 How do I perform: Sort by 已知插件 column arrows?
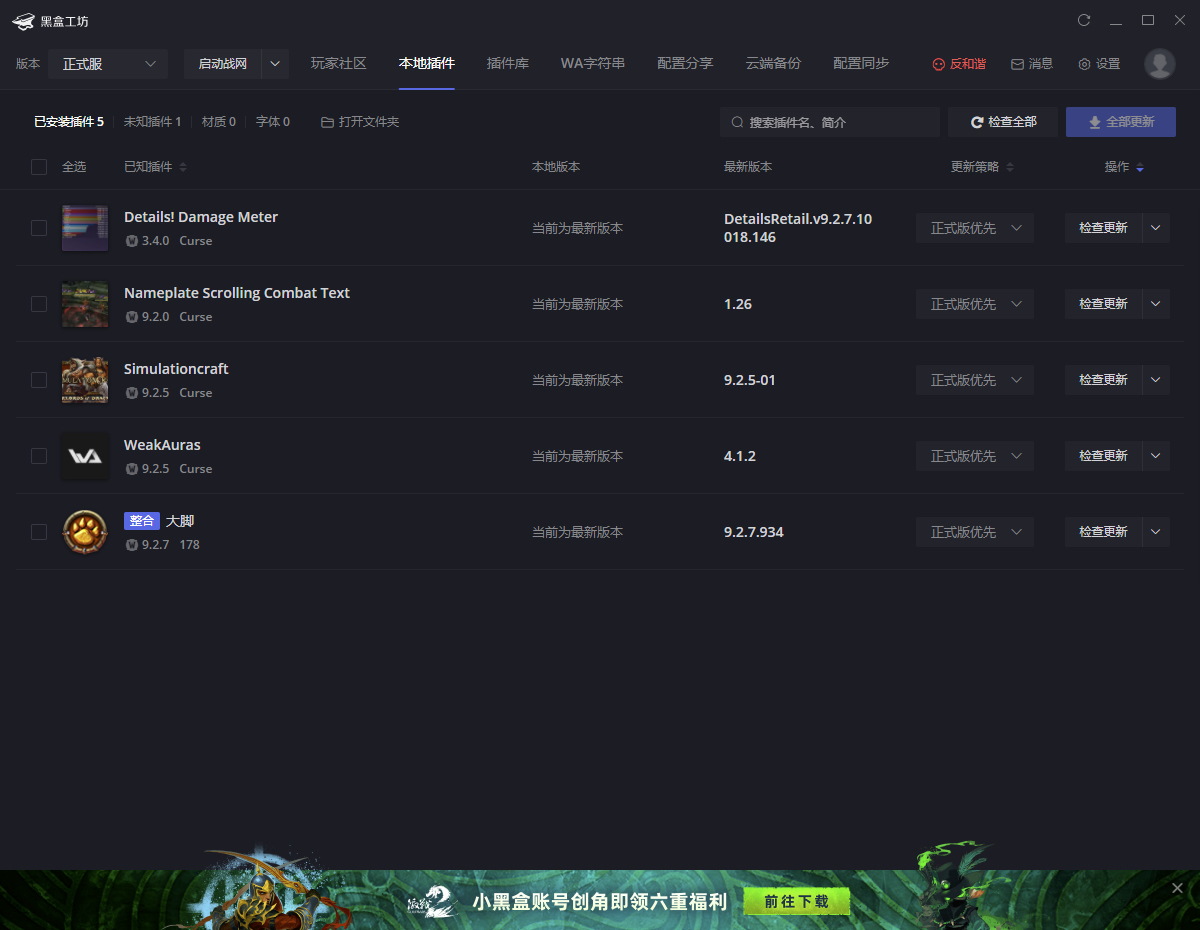coord(183,167)
